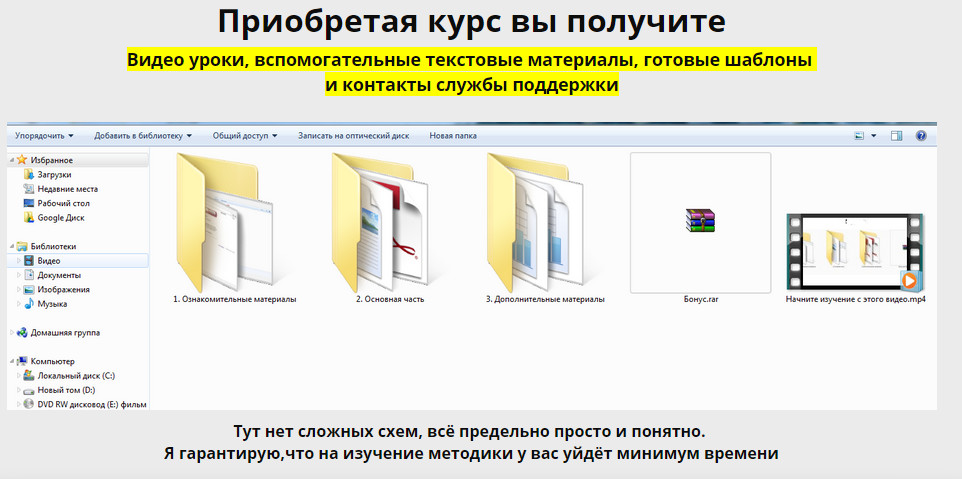Select folder icon 3. Дополнительные материалы
This screenshot has width=962, height=479.
pyautogui.click(x=534, y=223)
